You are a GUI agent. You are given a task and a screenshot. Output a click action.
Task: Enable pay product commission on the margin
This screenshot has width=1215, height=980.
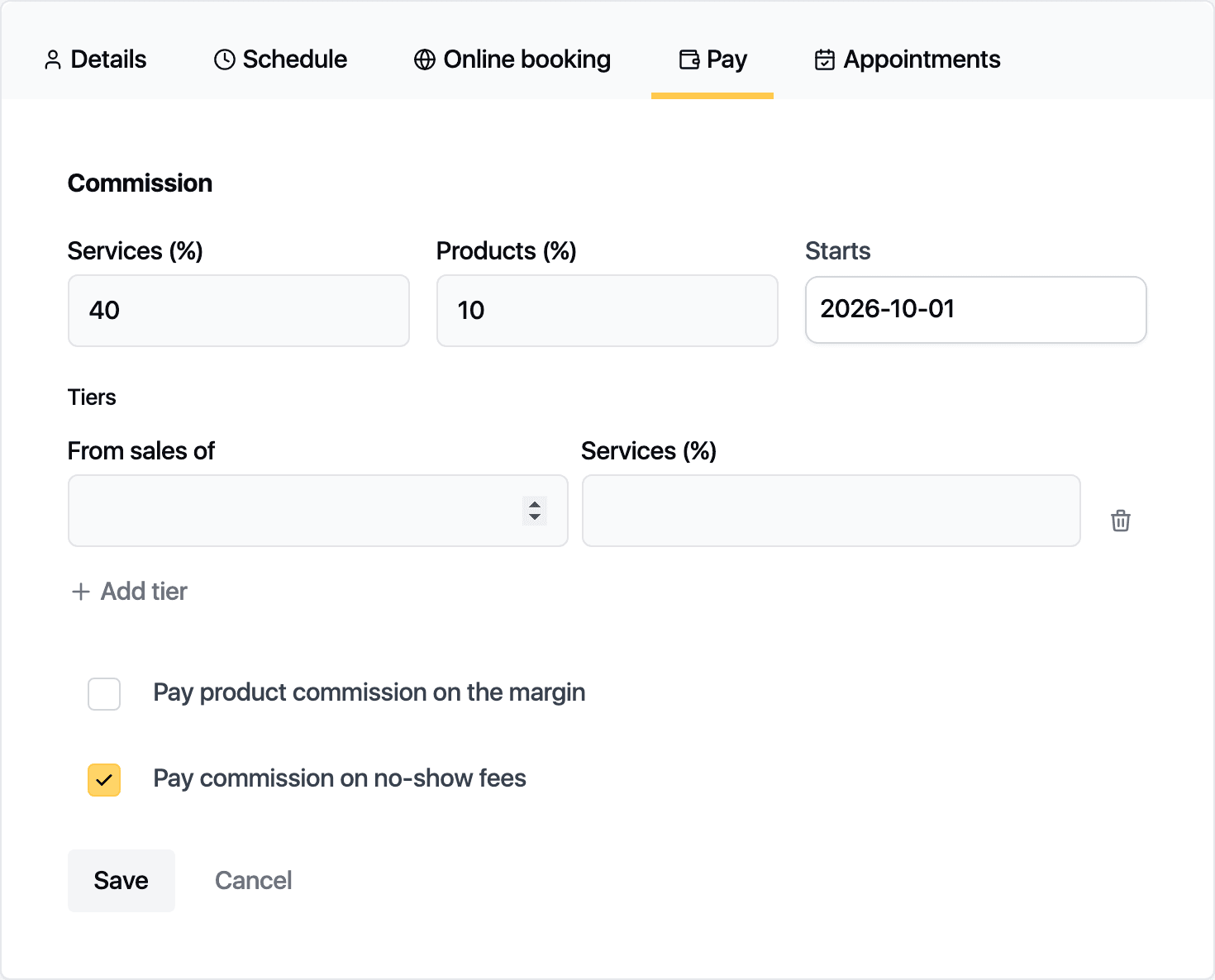[104, 694]
